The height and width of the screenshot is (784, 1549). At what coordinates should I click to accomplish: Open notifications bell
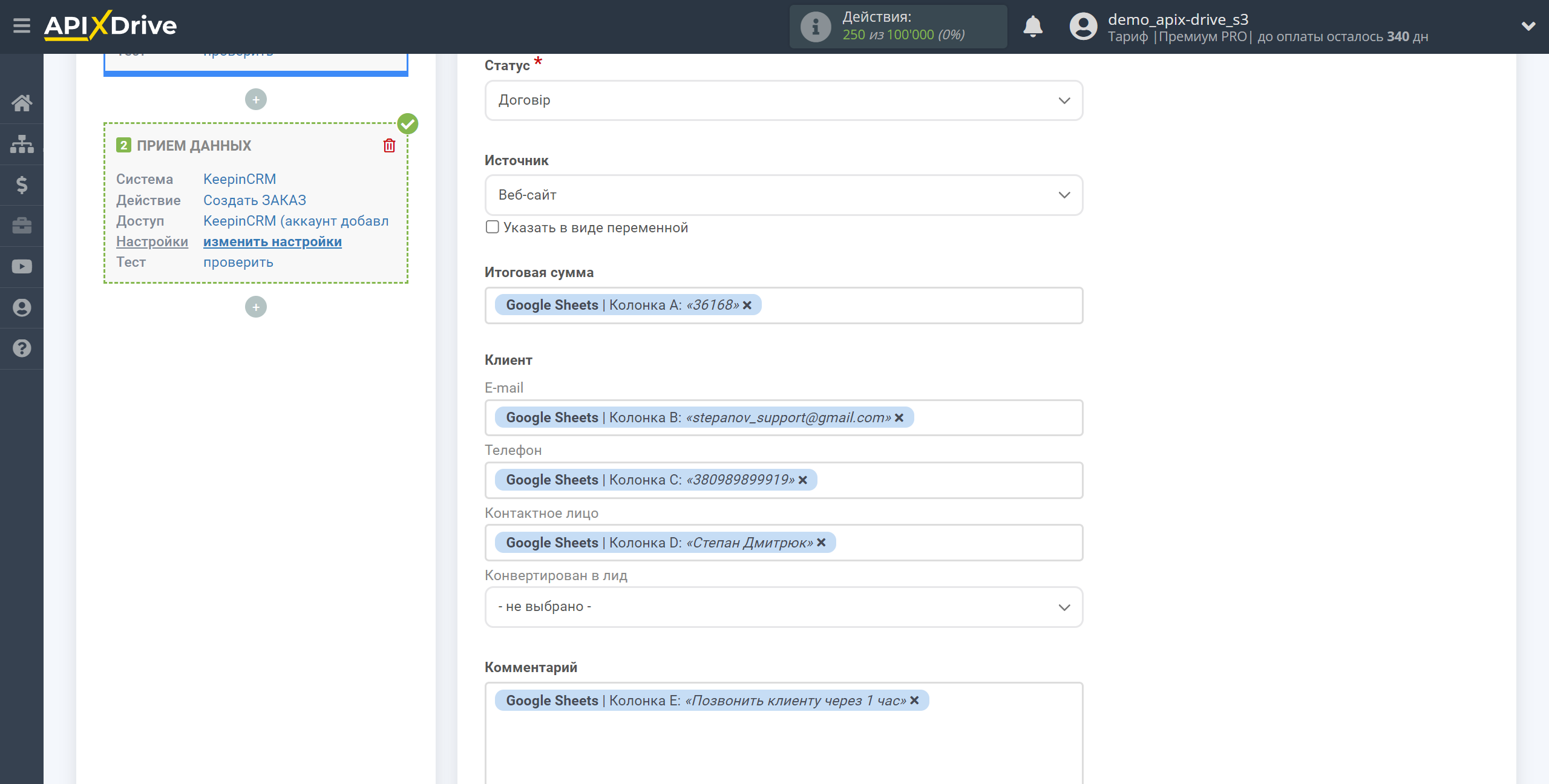(x=1033, y=27)
